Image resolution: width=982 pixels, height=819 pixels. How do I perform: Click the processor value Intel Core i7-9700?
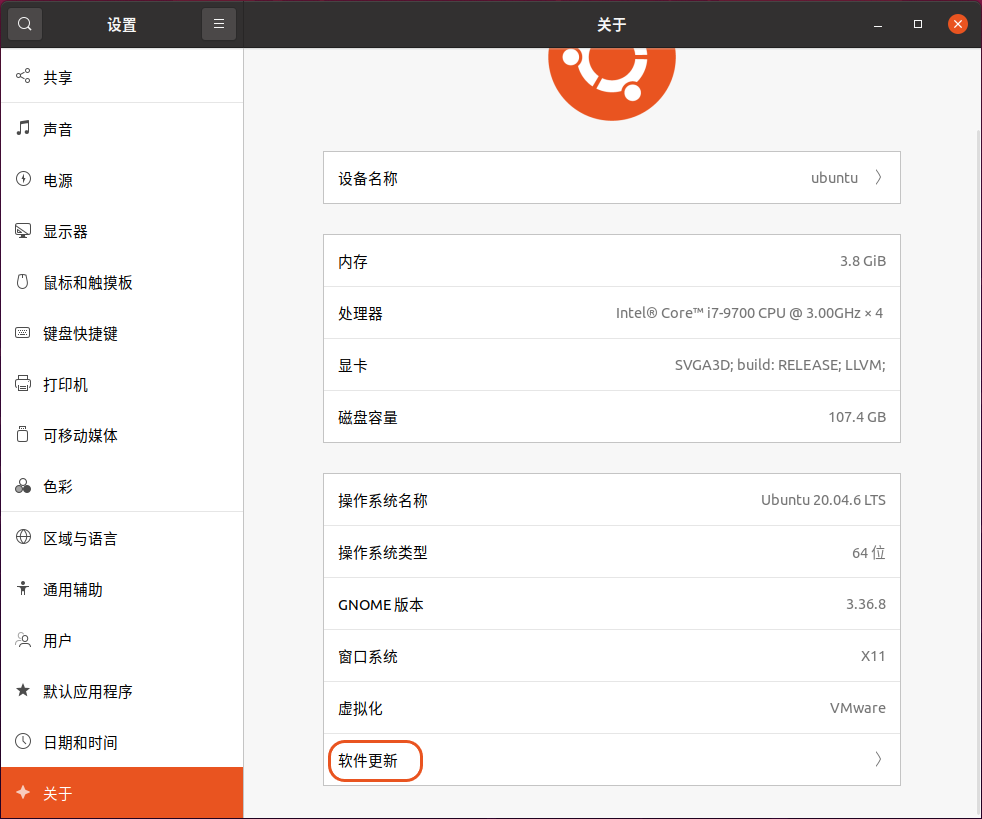[749, 313]
